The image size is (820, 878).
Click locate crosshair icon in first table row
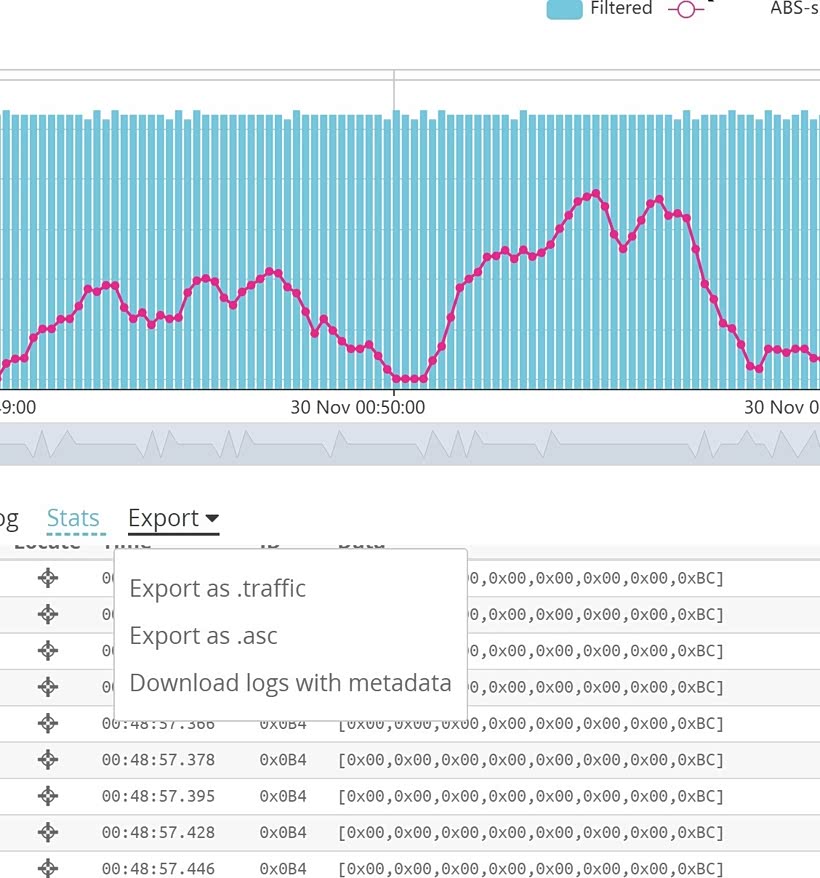48,577
